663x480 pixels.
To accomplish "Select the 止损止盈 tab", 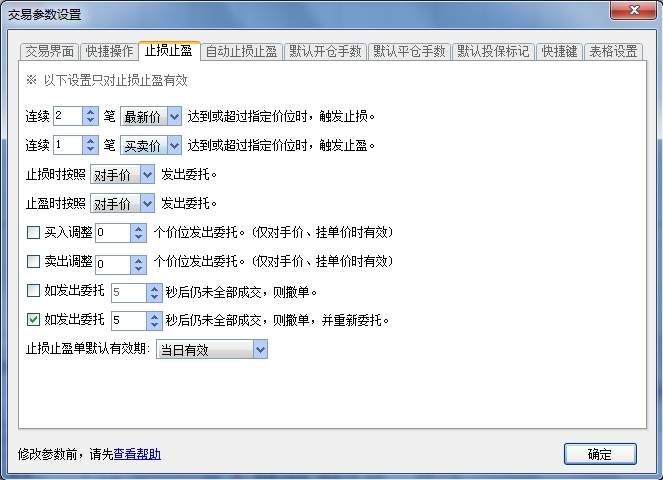I will pos(169,51).
